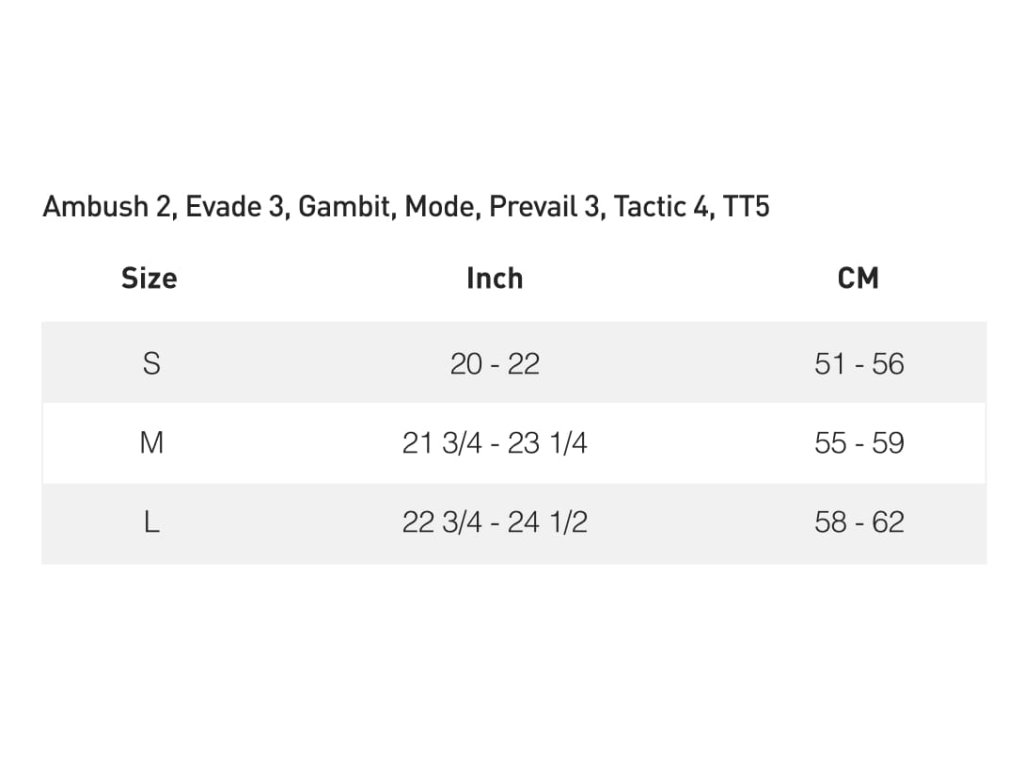The image size is (1024, 768).
Task: Select the S size cell
Action: [152, 363]
